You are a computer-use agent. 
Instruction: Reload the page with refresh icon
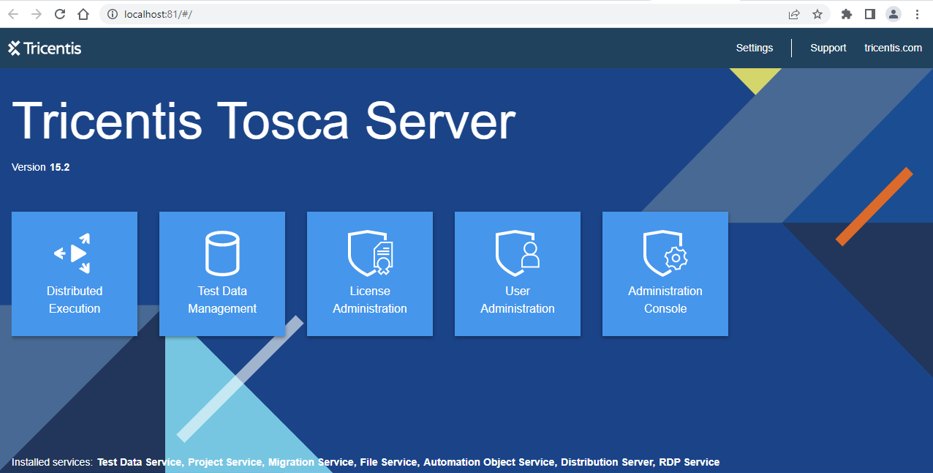(x=60, y=14)
